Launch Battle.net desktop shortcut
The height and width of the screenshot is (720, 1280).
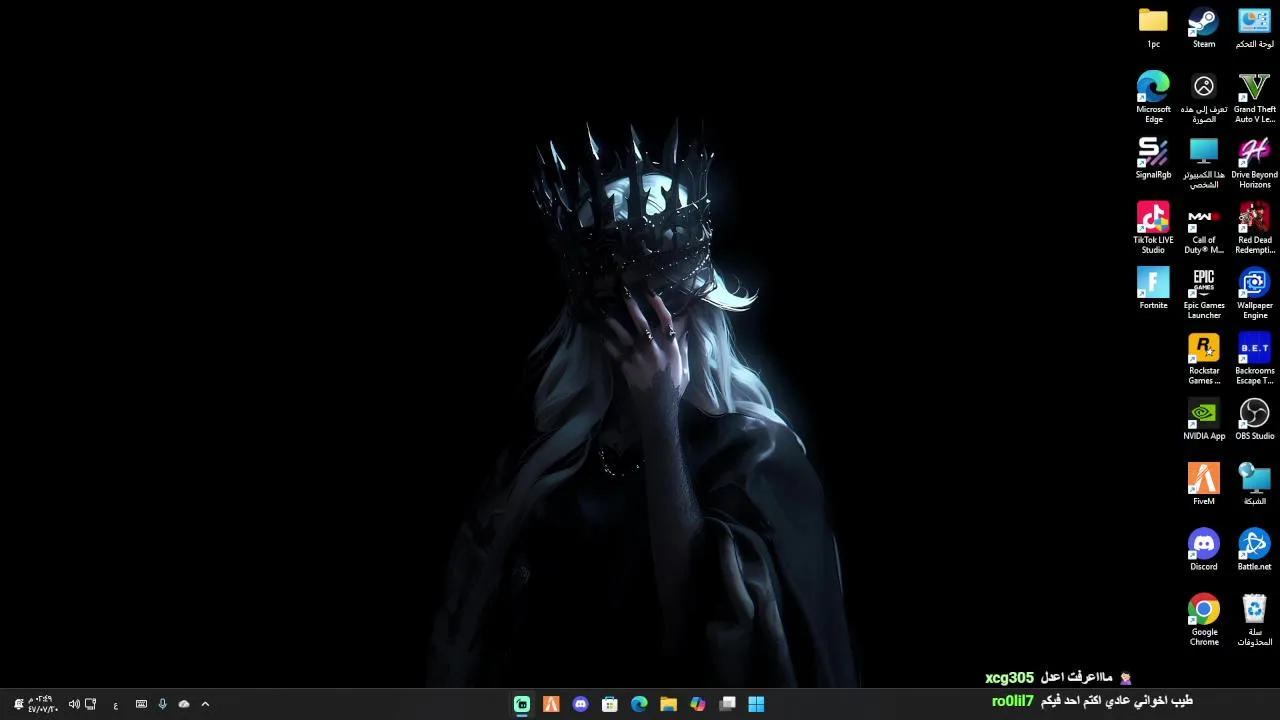tap(1254, 550)
